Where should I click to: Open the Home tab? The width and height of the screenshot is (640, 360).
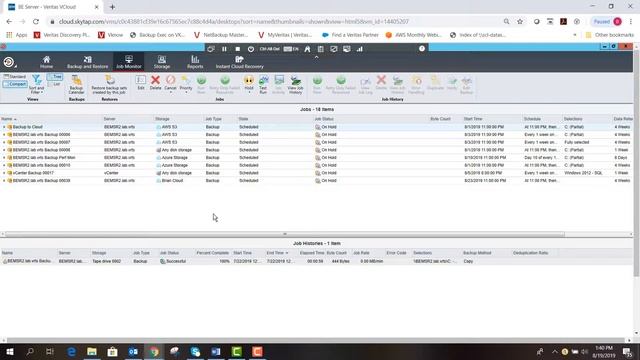[46, 62]
